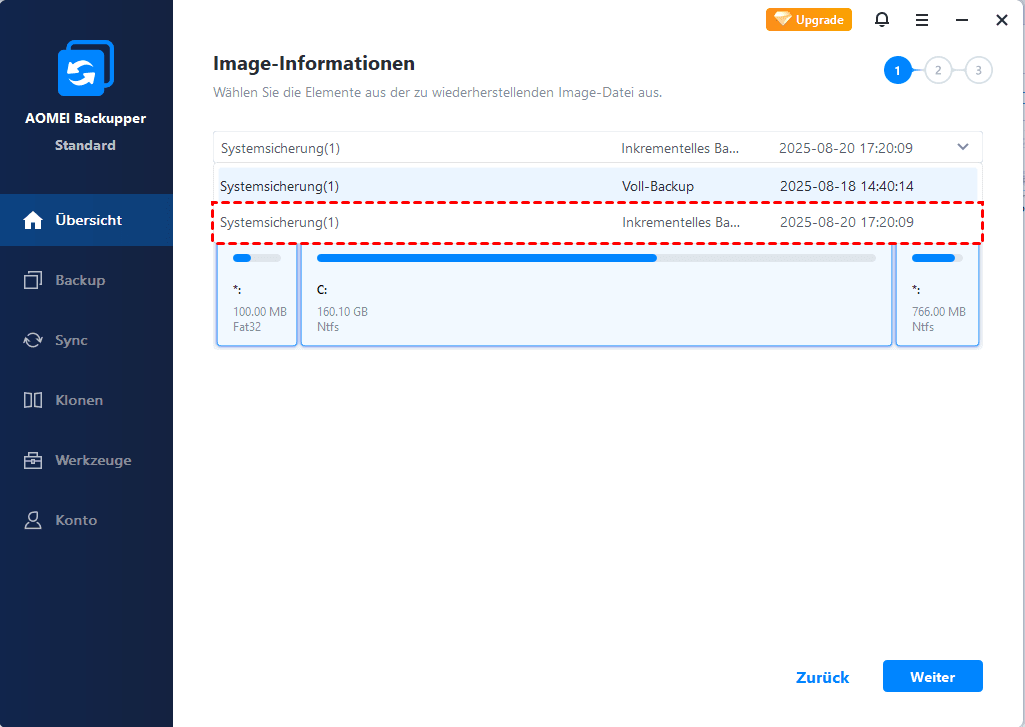Screen dimensions: 1025x727
Task: Click the Standard edition label
Action: (85, 145)
